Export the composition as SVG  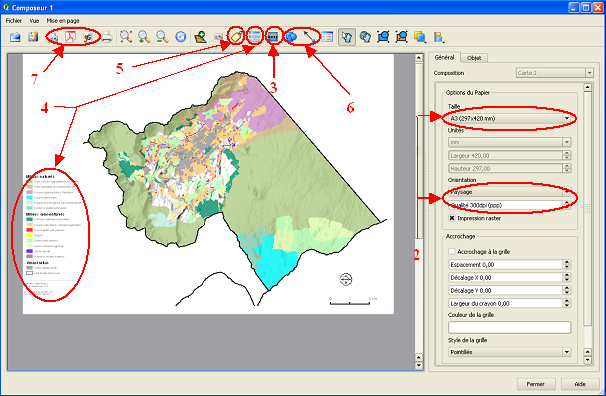click(88, 37)
